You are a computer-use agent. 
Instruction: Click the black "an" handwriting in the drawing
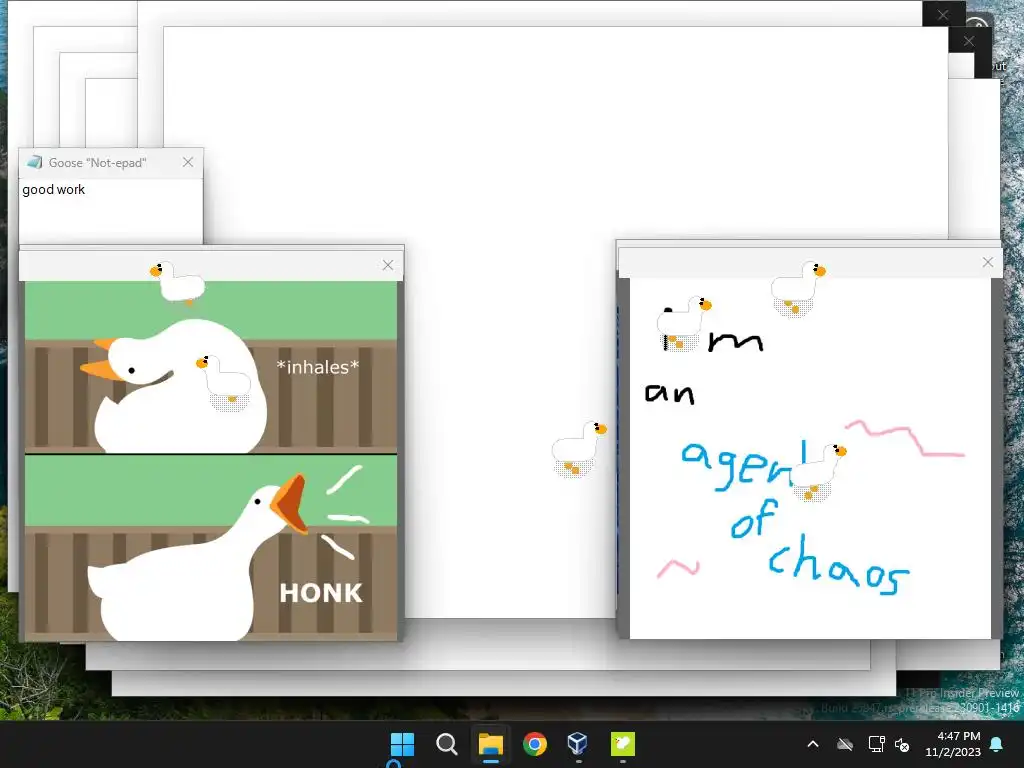coord(669,393)
